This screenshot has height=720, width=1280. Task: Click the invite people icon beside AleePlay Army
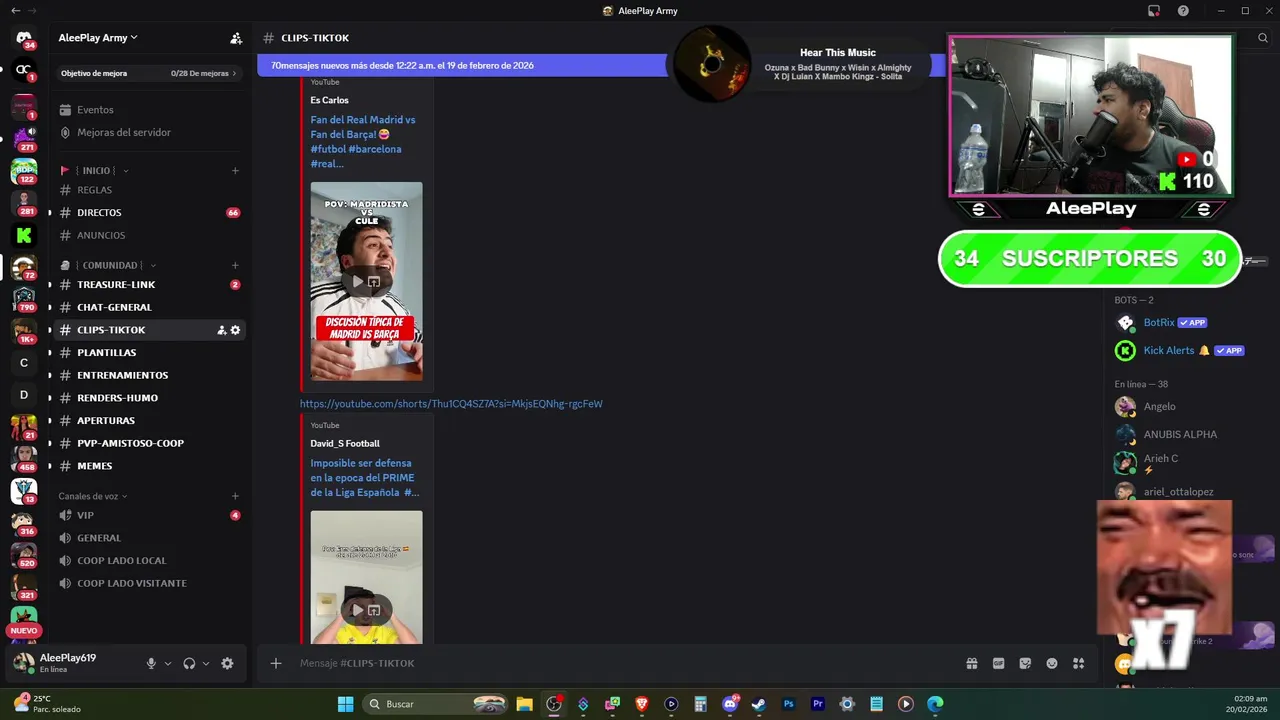(x=236, y=38)
